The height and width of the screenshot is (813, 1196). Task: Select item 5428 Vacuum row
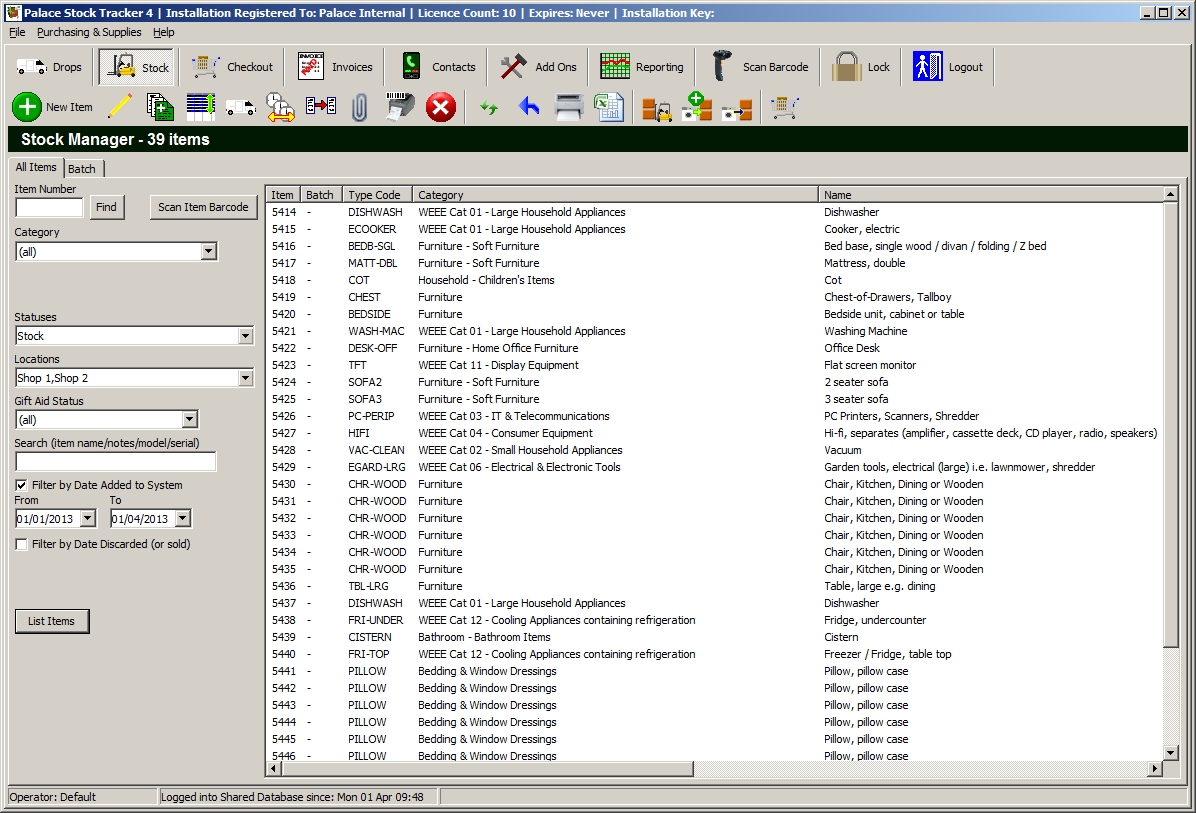714,450
